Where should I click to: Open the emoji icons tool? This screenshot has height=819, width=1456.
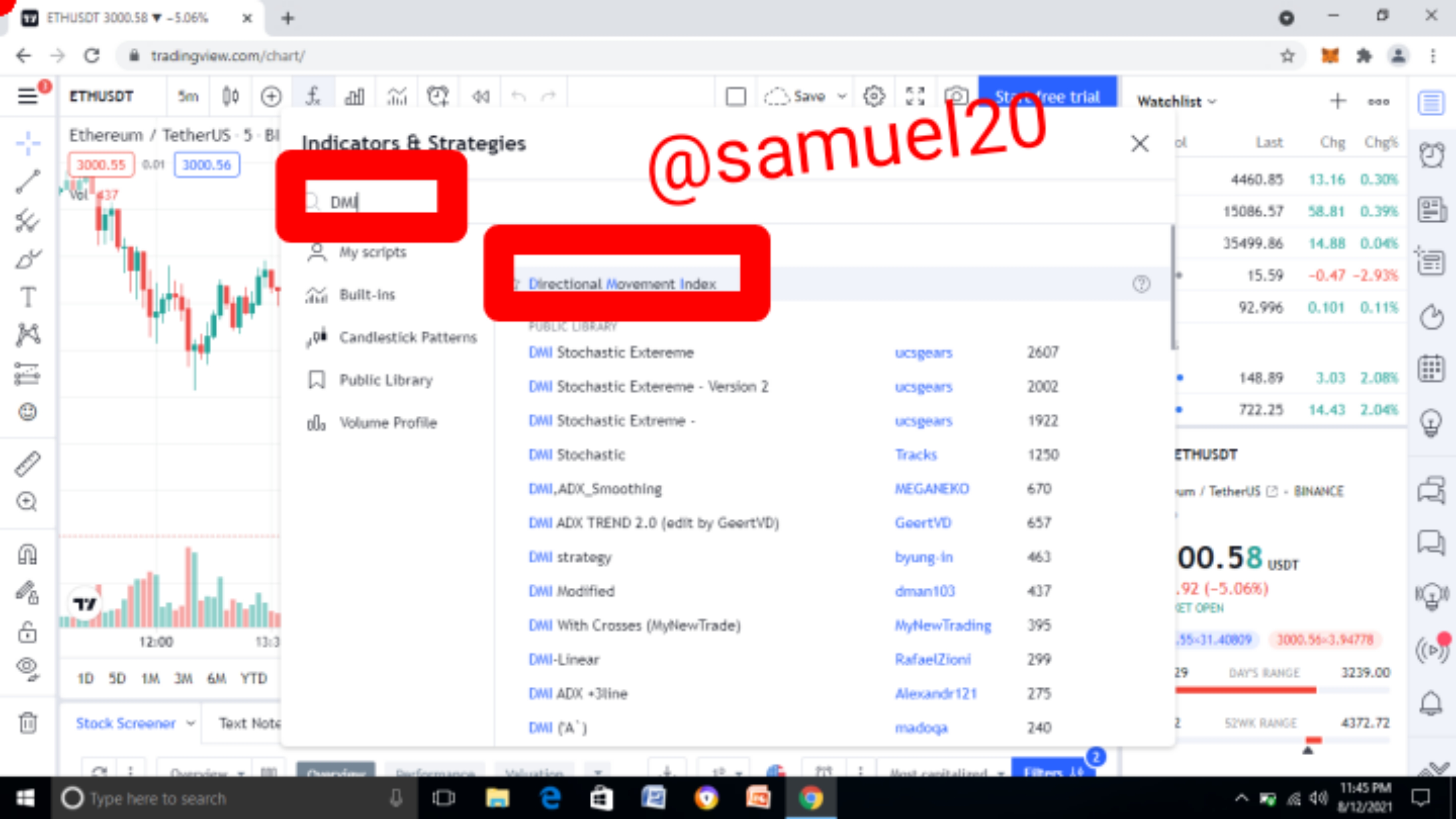(x=27, y=412)
